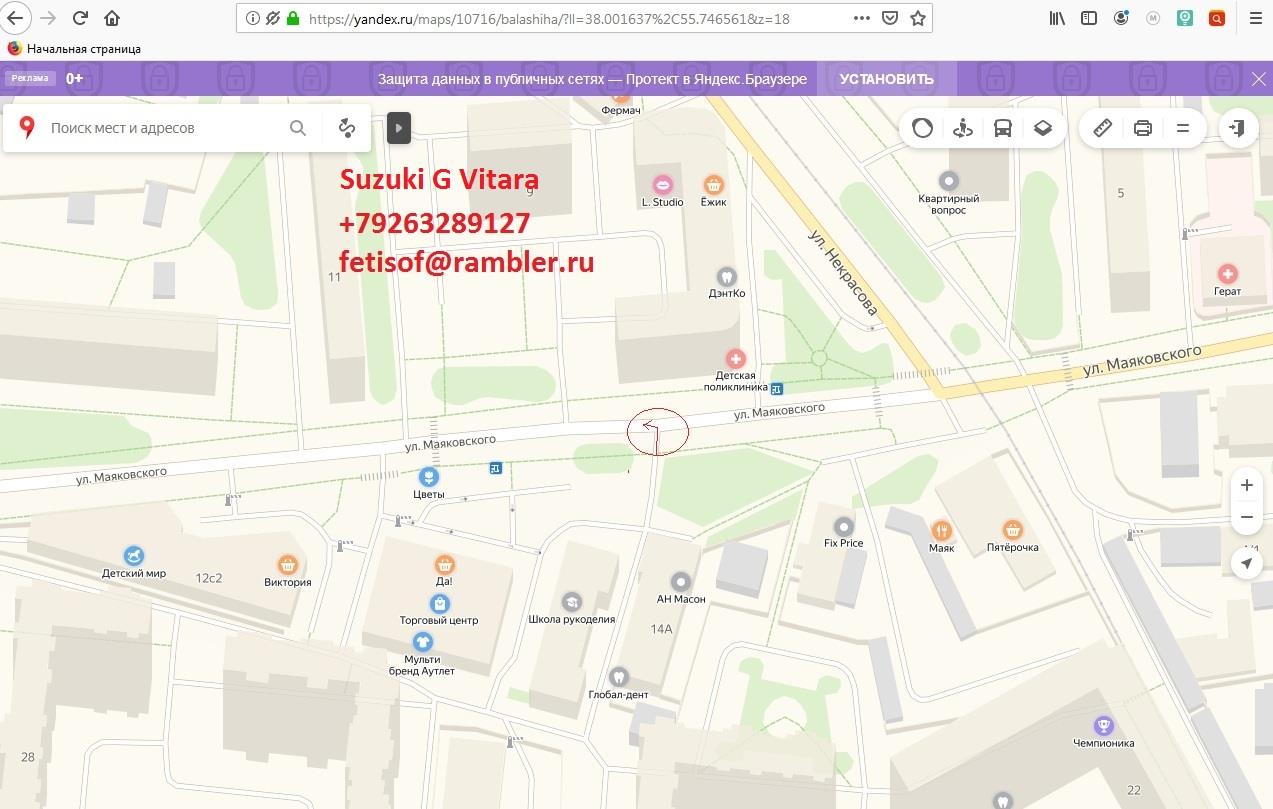Close the purple ad banner
The image size is (1273, 809).
tap(1259, 79)
